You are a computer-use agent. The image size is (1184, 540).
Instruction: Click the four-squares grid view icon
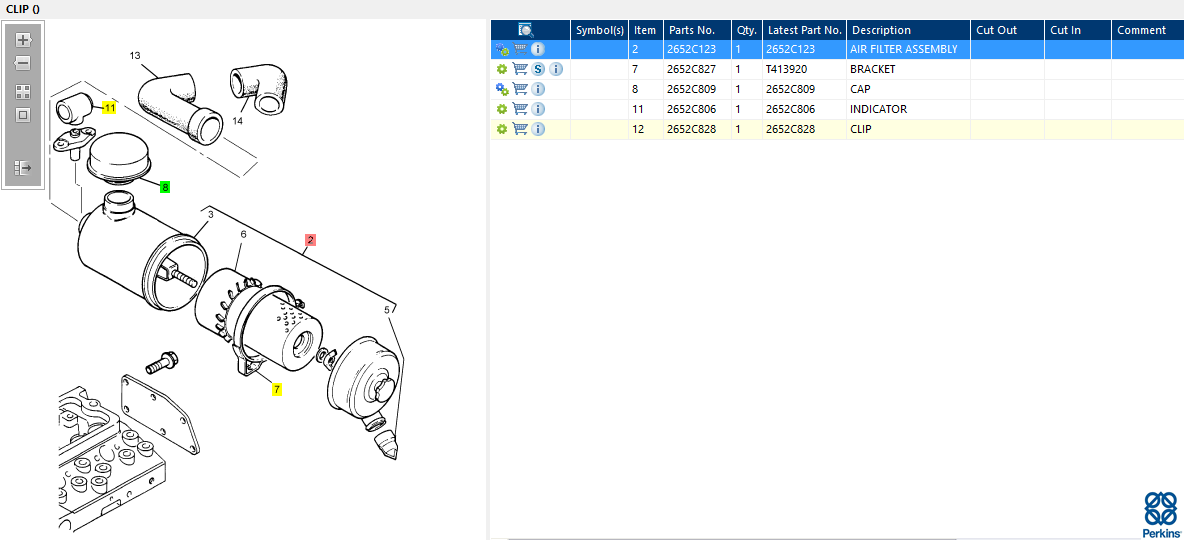[23, 92]
